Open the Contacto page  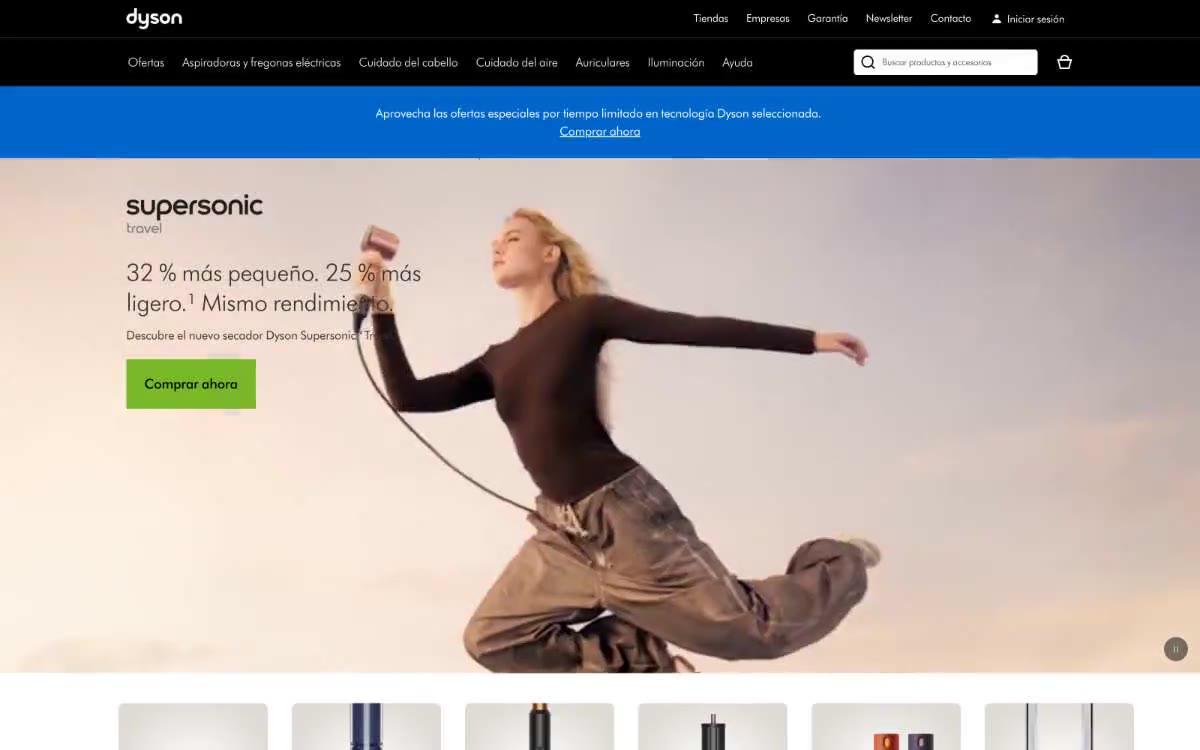click(950, 19)
